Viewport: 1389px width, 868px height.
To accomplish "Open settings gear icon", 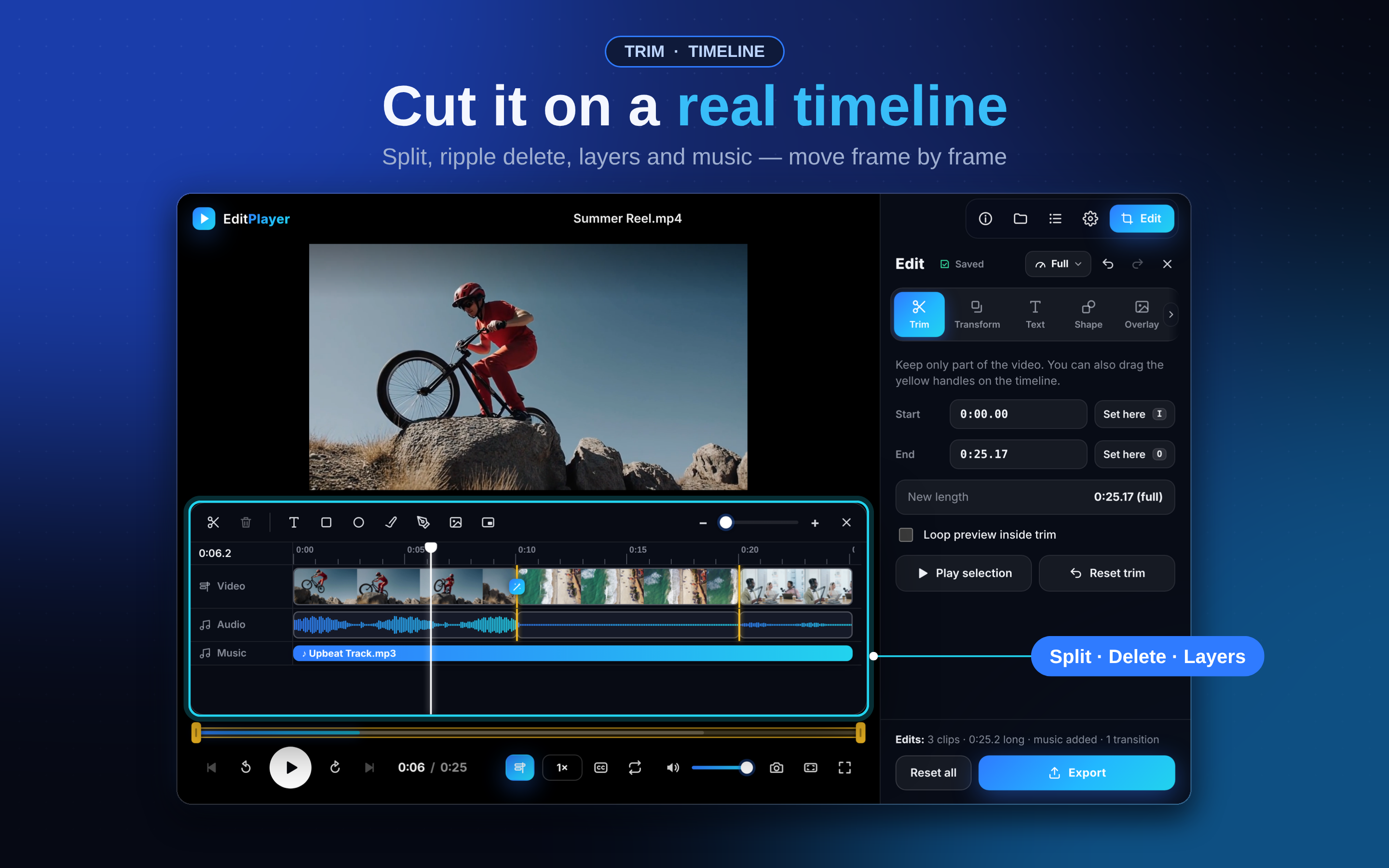I will point(1090,219).
